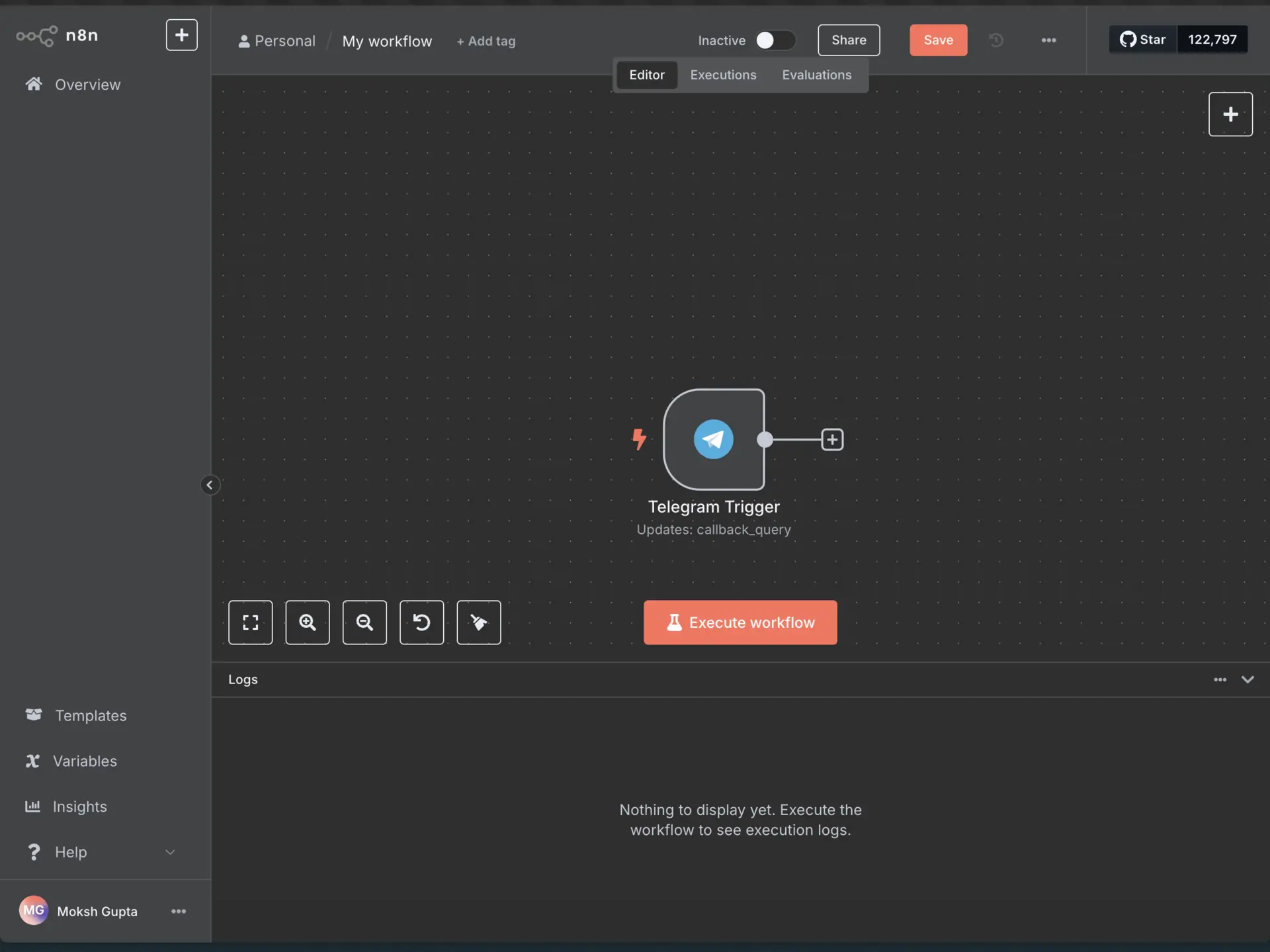Click the Overview home icon
1270x952 pixels.
pyautogui.click(x=34, y=84)
